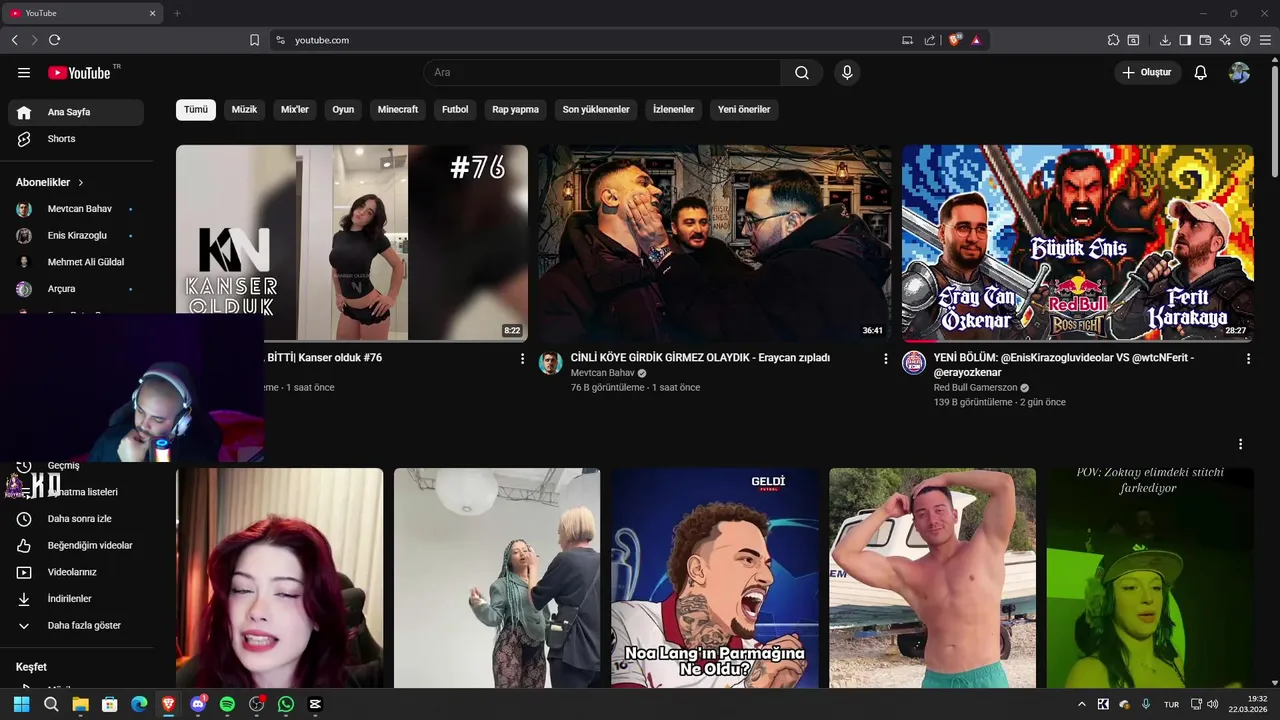This screenshot has width=1280, height=720.
Task: Open Shorts from the sidebar
Action: (76, 139)
